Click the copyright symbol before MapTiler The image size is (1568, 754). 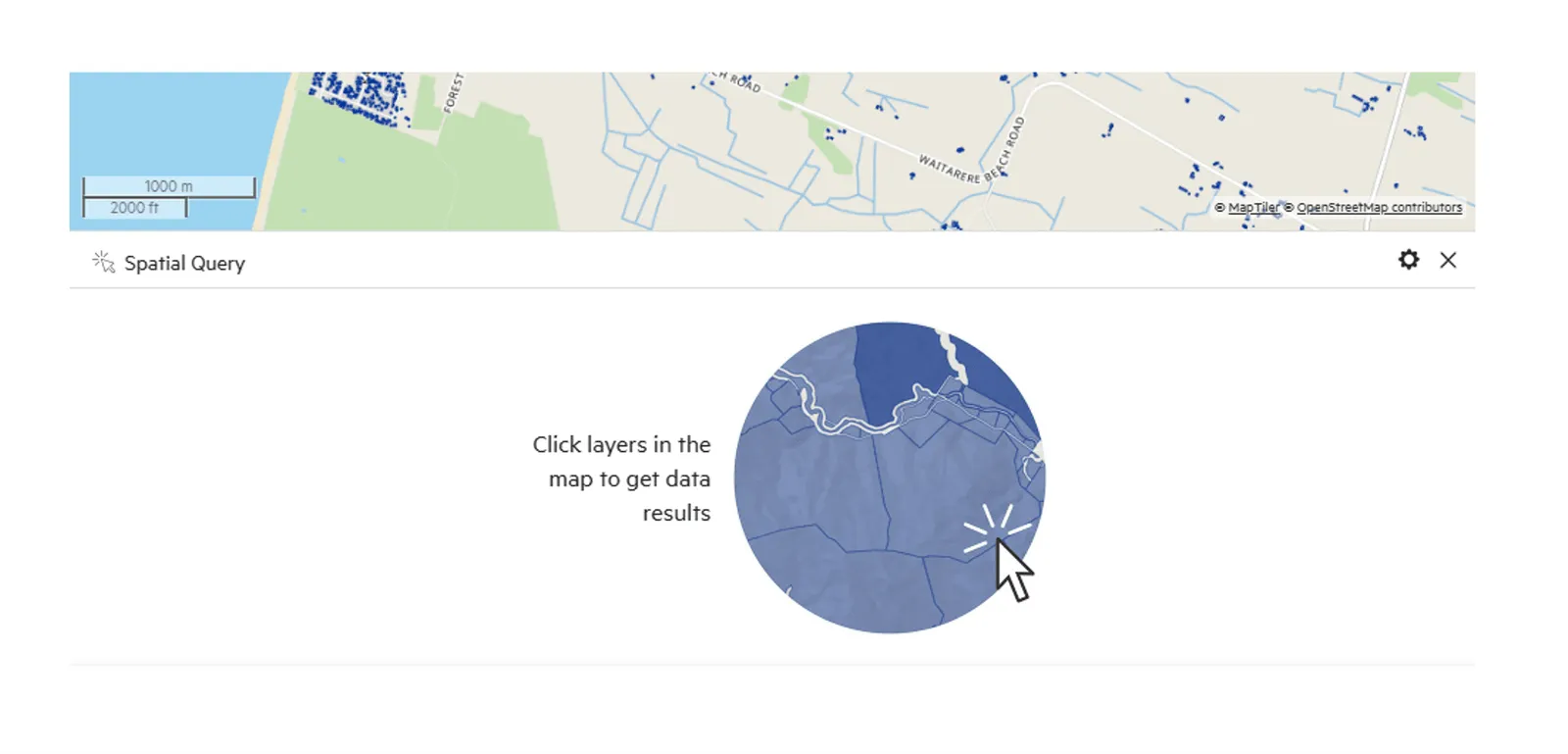pyautogui.click(x=1220, y=208)
